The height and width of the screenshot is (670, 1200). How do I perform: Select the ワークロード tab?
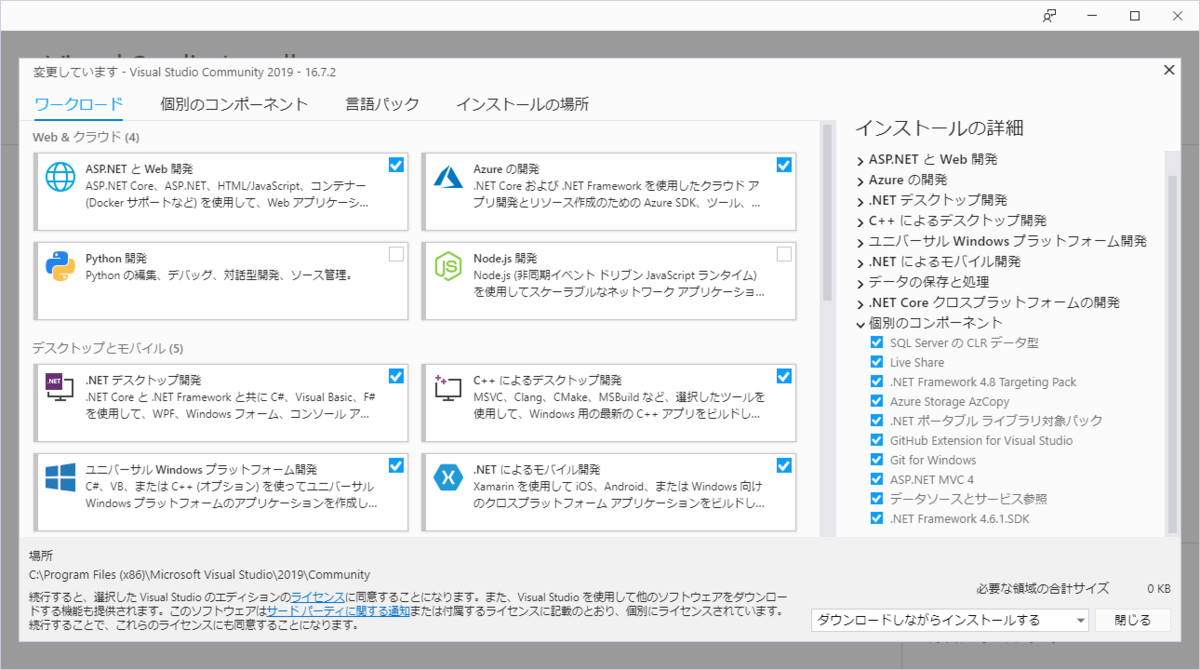coord(79,104)
